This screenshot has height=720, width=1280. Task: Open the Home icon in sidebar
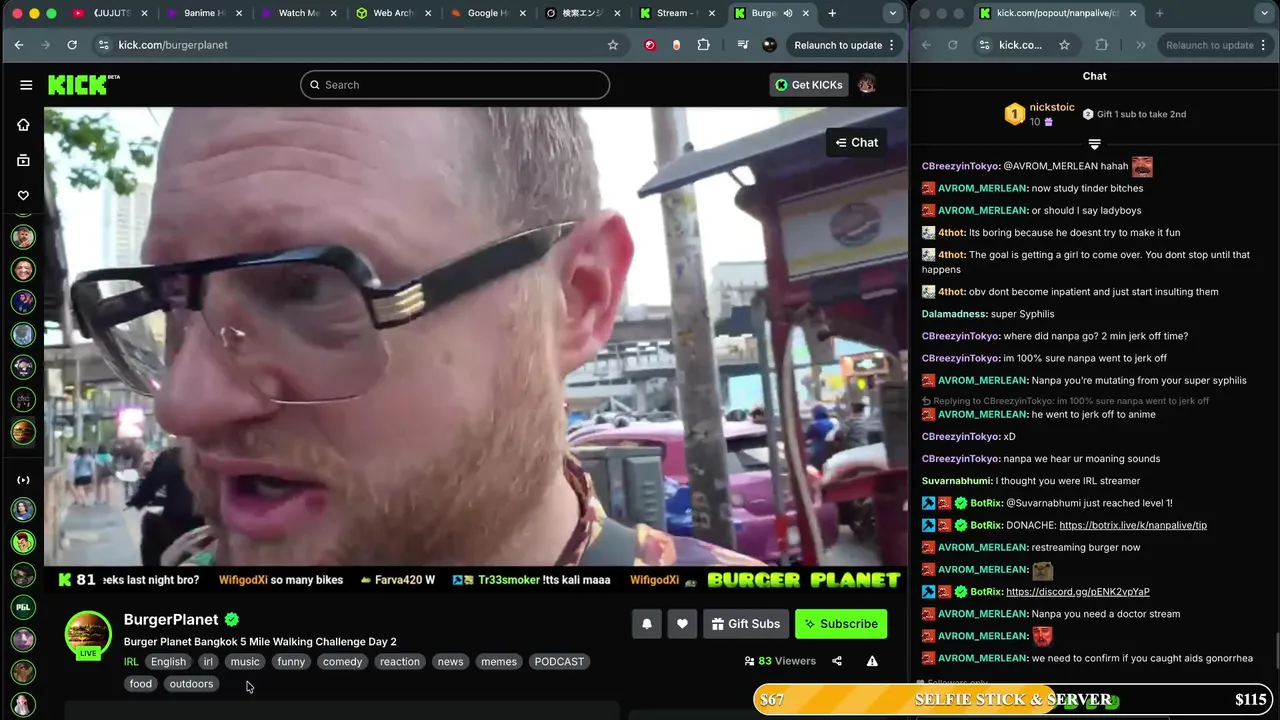coord(23,125)
